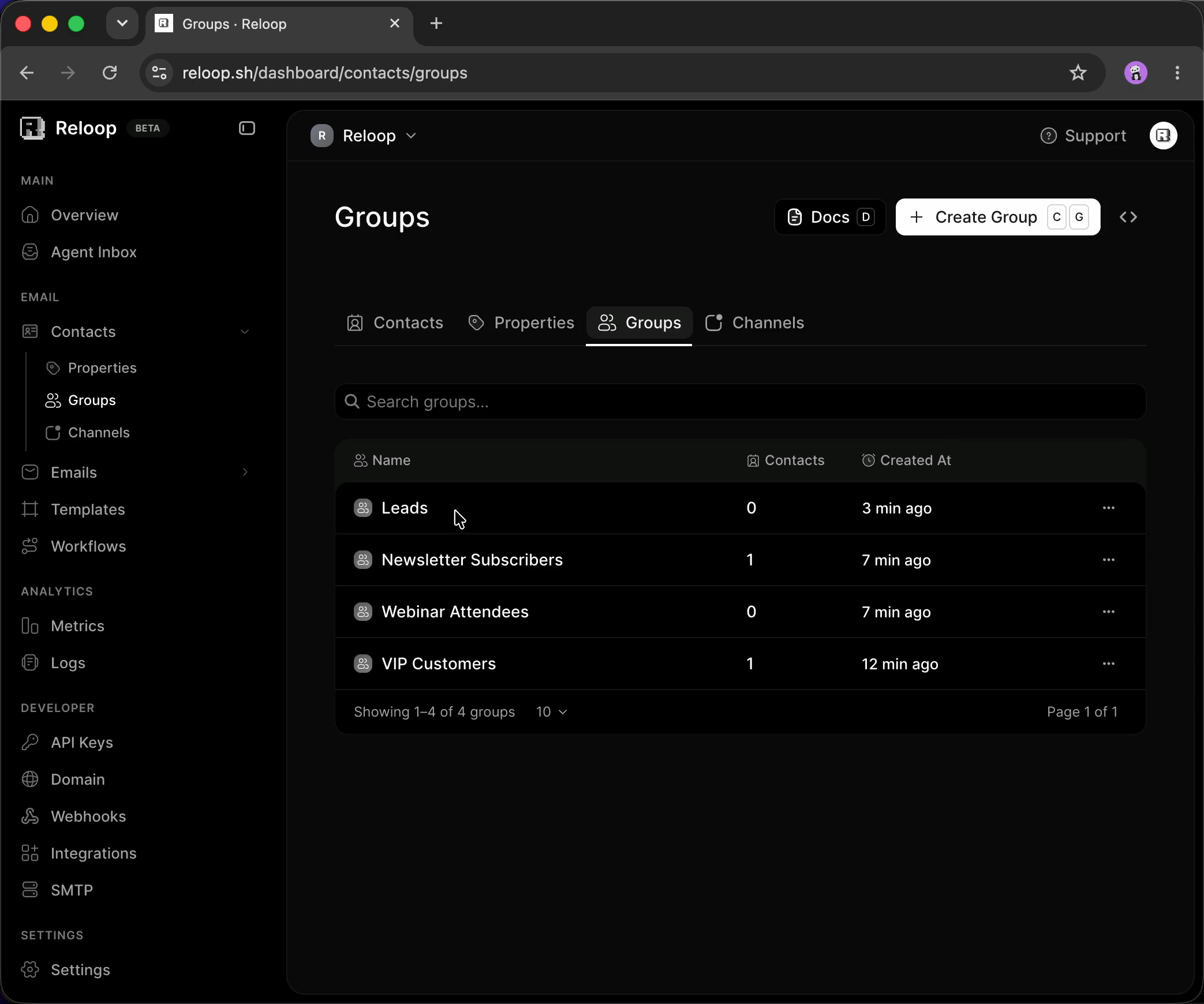This screenshot has width=1204, height=1004.
Task: Open the code snippet icon
Action: pyautogui.click(x=1128, y=217)
